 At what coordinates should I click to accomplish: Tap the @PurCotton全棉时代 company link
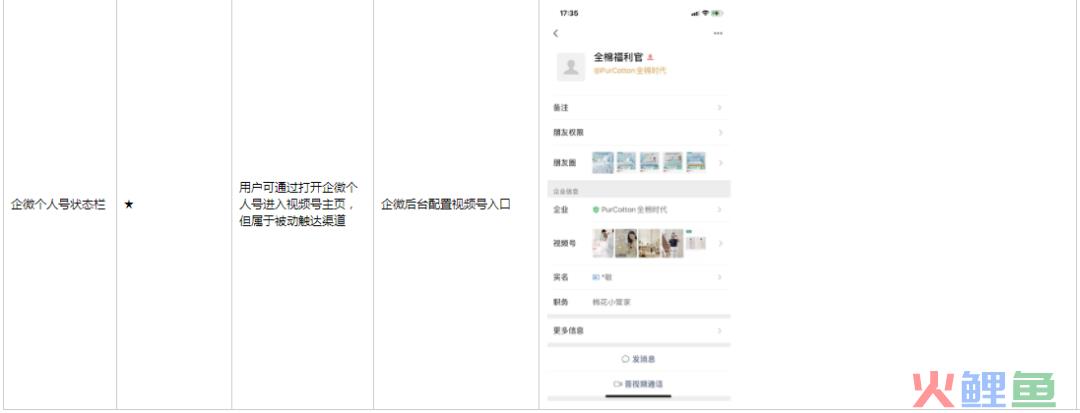pos(630,70)
